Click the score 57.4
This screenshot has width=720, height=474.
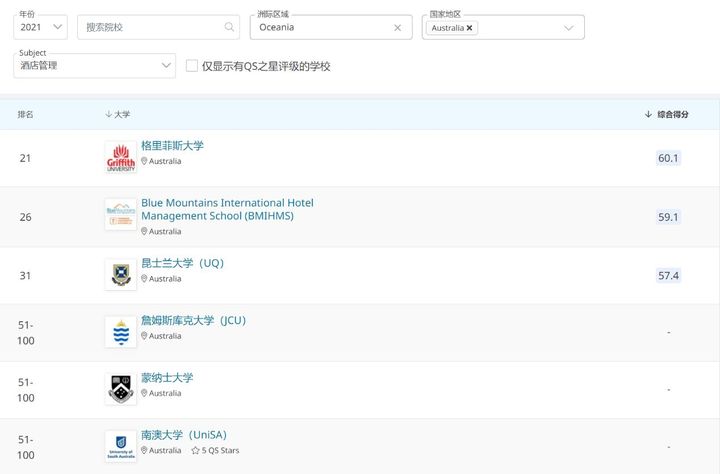668,276
